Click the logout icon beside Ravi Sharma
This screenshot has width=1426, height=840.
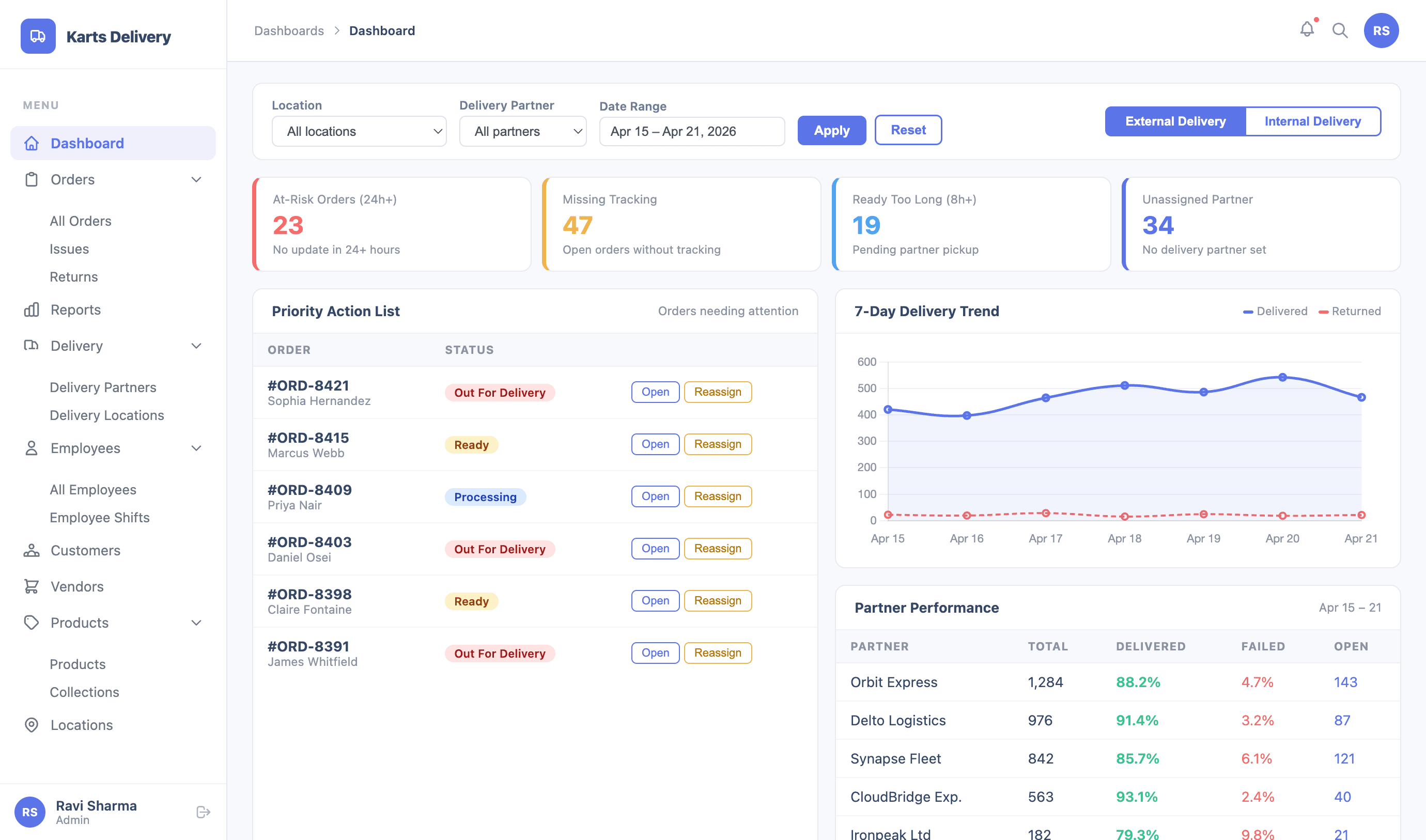click(x=203, y=812)
